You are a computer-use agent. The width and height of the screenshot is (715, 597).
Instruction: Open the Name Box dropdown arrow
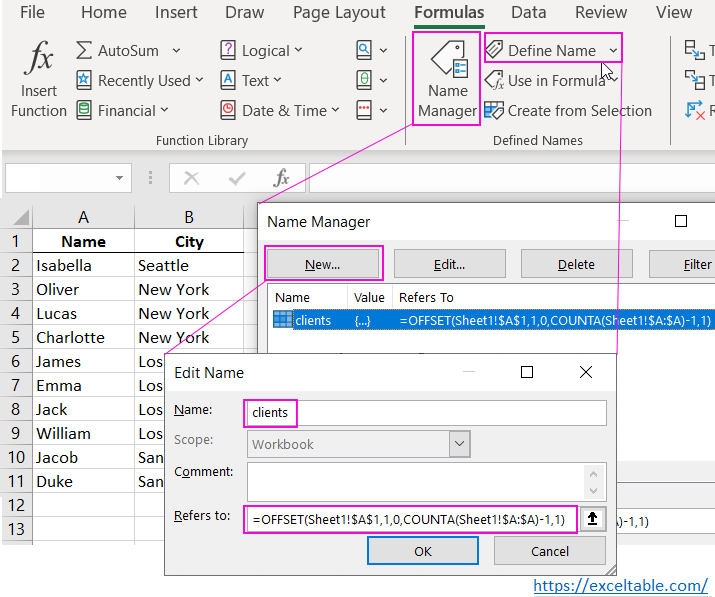pos(119,178)
